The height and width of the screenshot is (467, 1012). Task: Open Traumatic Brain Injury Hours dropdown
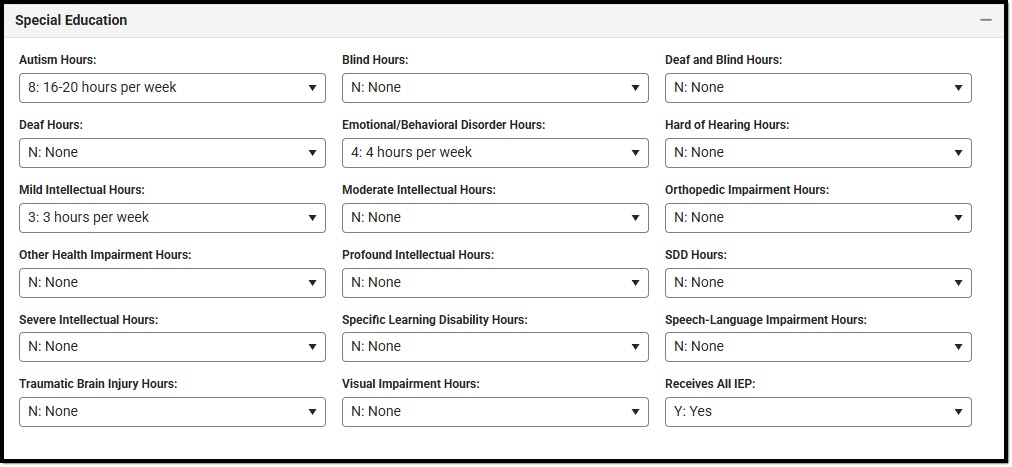coord(172,412)
